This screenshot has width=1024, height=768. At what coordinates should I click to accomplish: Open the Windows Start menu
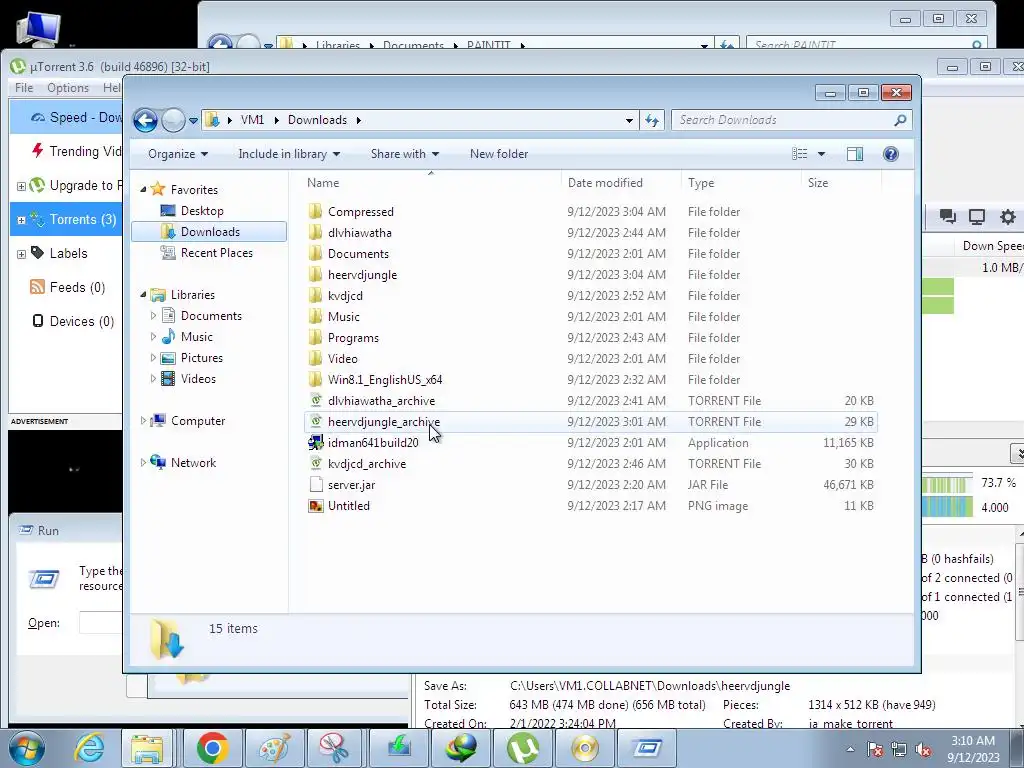click(x=26, y=748)
